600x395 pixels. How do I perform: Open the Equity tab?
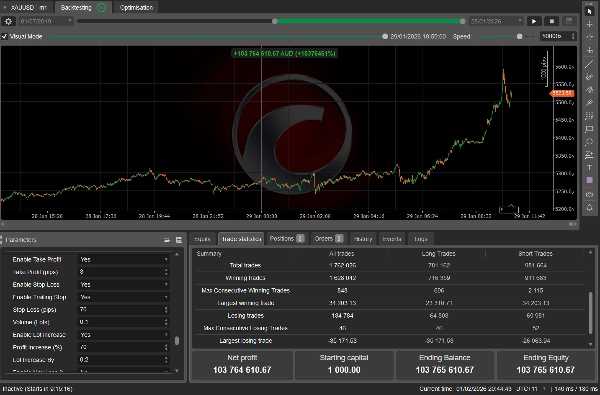(x=202, y=239)
